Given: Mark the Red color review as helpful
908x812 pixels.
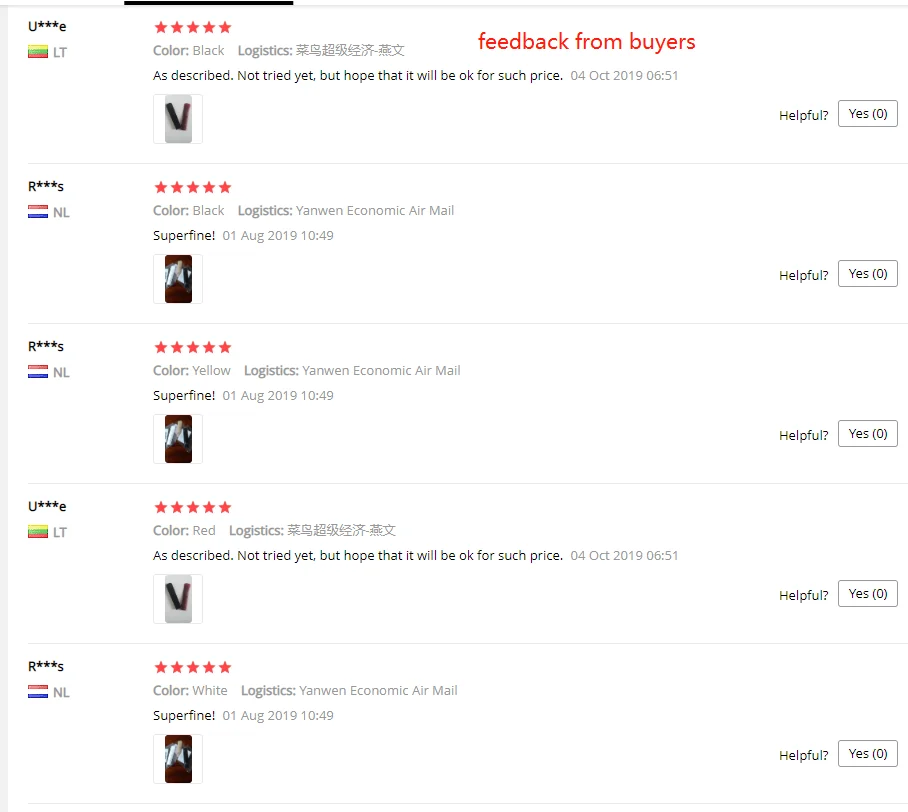Looking at the screenshot, I should pyautogui.click(x=867, y=594).
